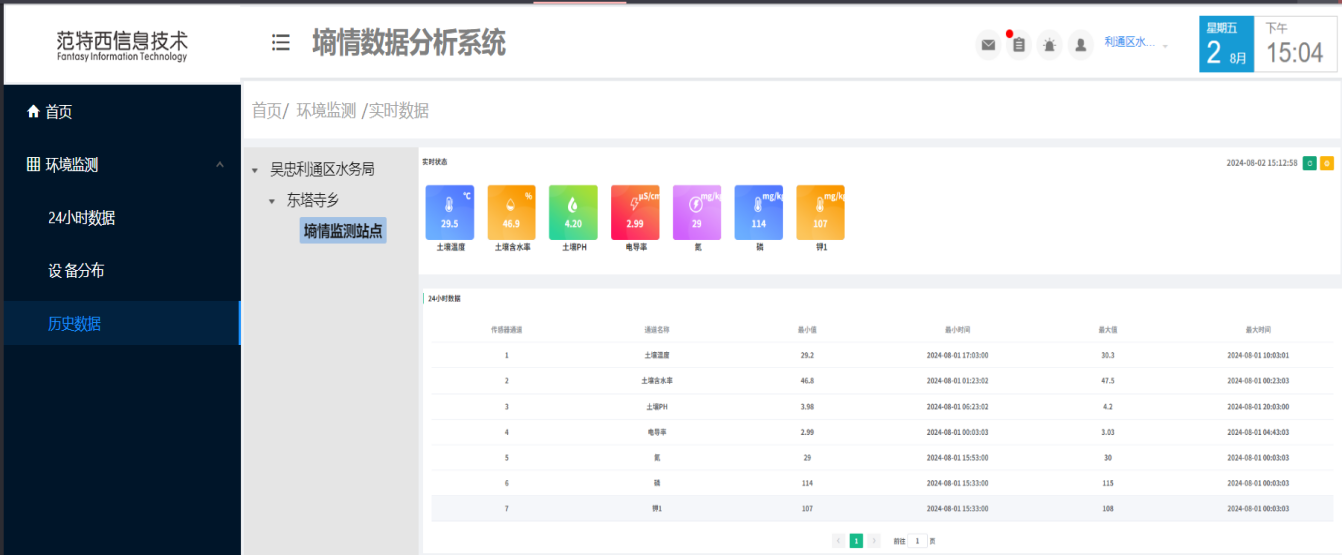The image size is (1342, 555).
Task: Click 土壤含水率 in the table's name column
Action: pos(657,381)
